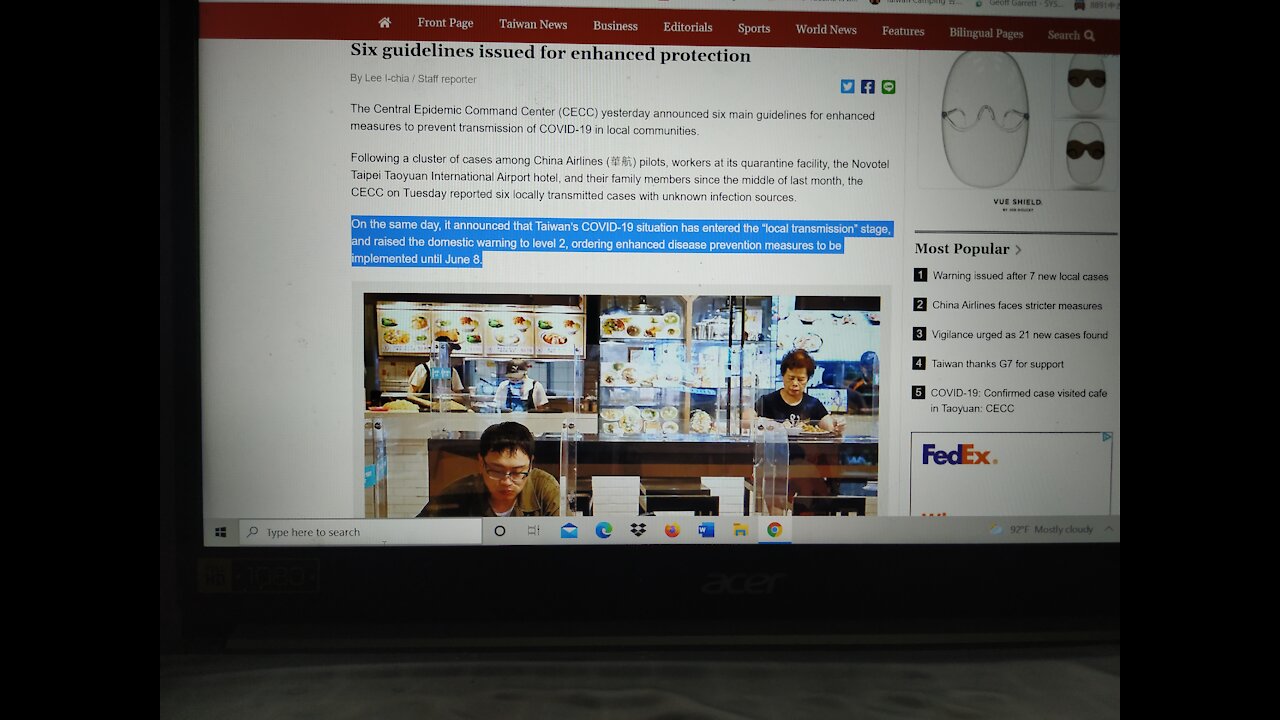Open File Explorer from taskbar
Viewport: 1280px width, 720px height.
741,531
